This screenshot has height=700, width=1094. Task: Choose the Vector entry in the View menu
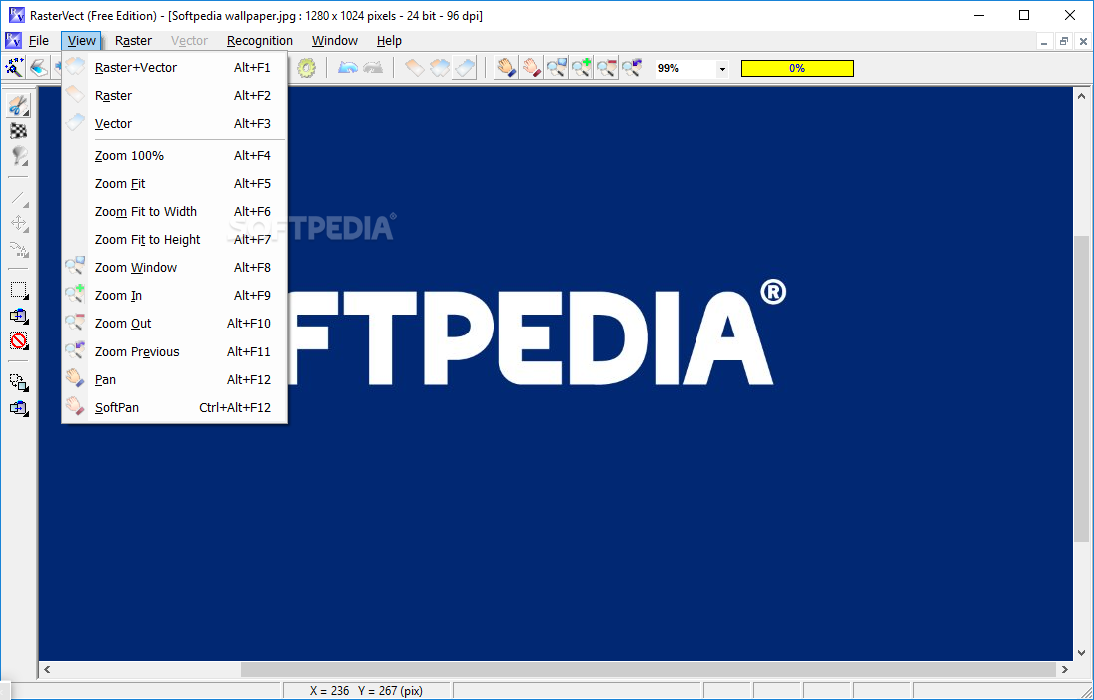[x=174, y=124]
